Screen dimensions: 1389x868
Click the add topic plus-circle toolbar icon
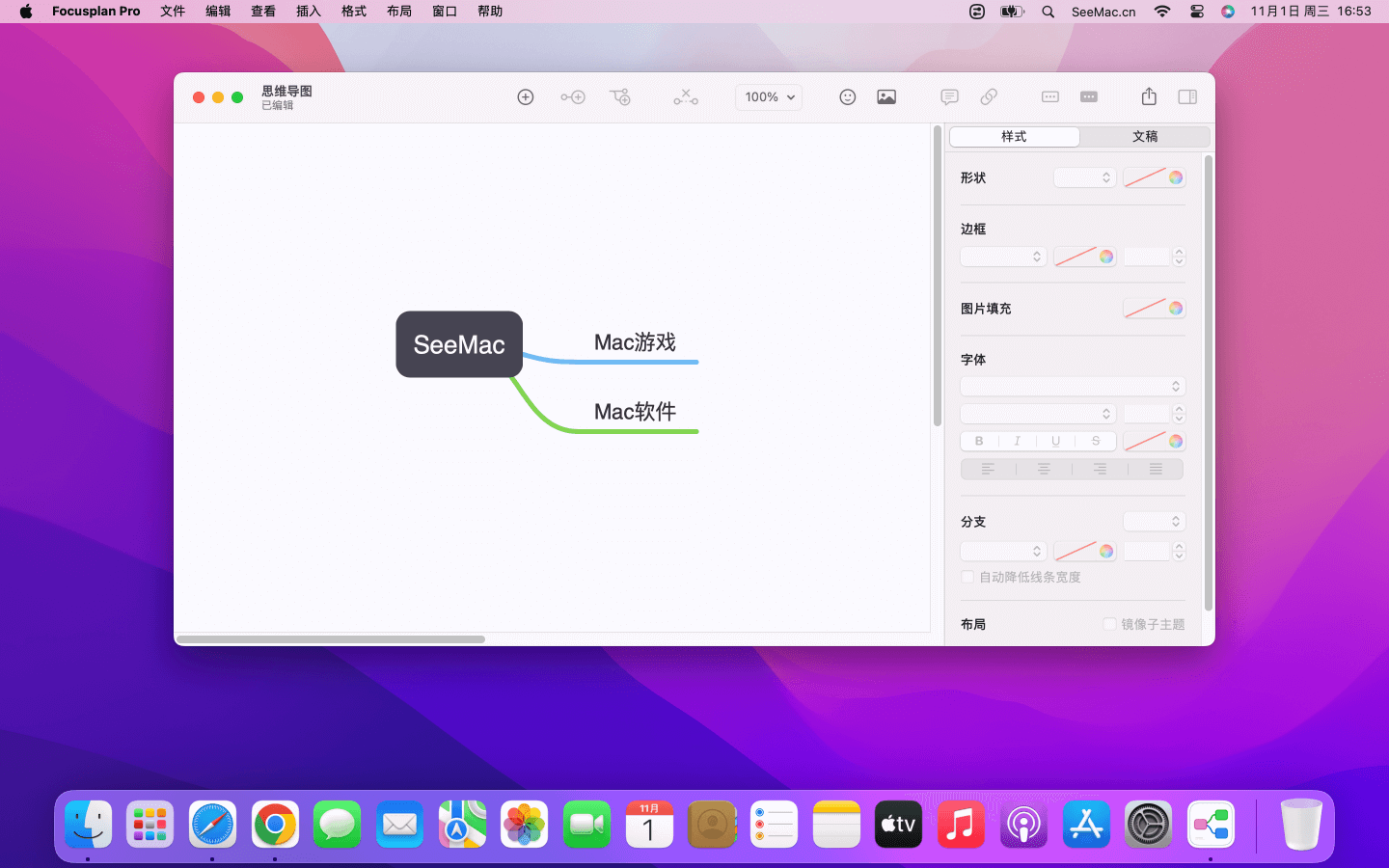(x=526, y=97)
